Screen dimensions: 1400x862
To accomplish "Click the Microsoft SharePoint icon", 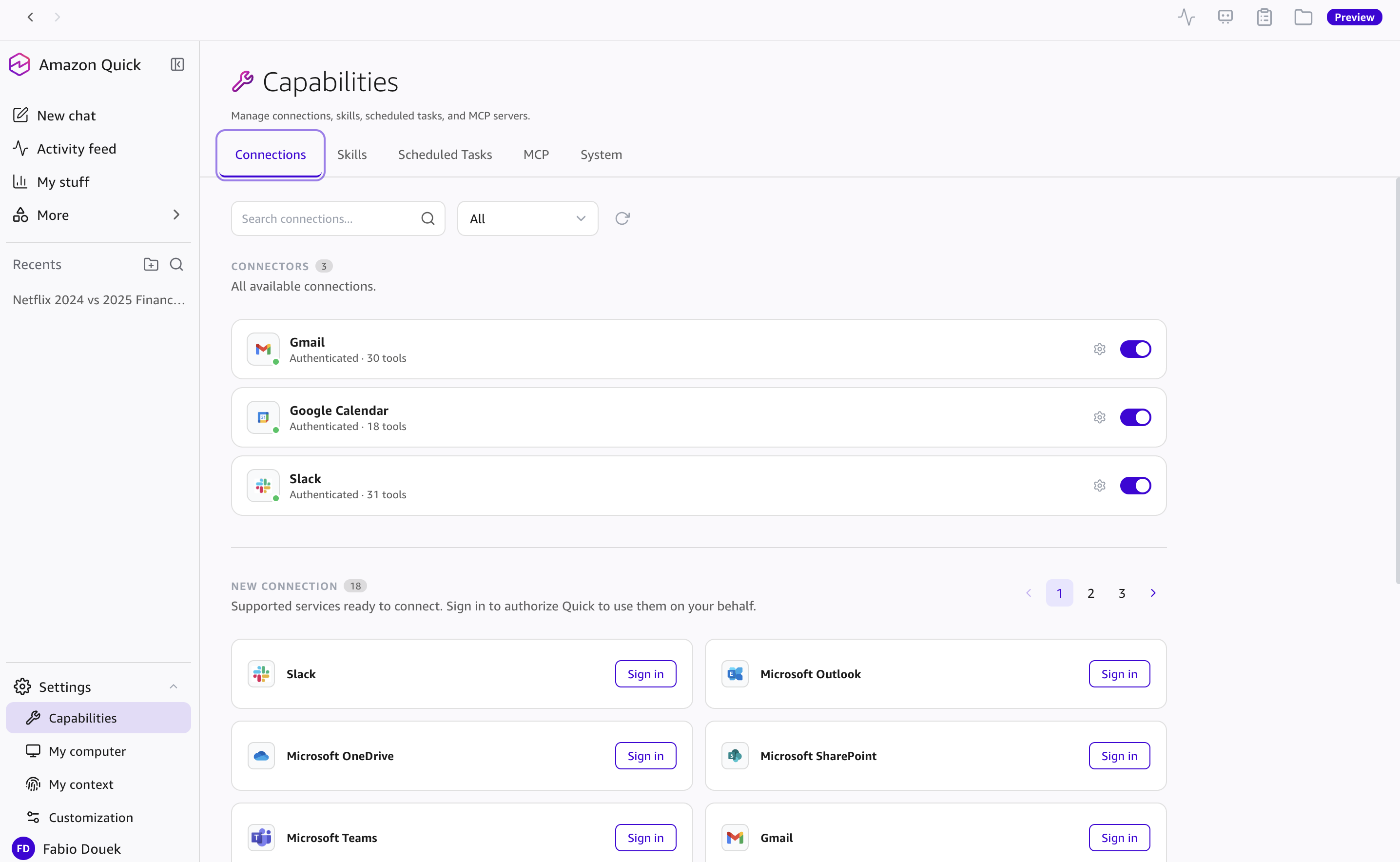I will point(735,755).
